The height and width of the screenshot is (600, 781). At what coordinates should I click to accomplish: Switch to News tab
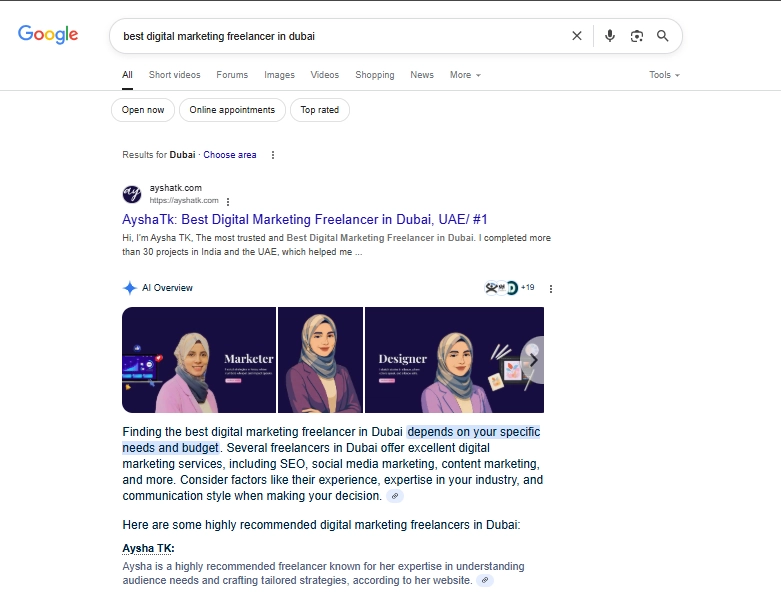click(x=422, y=75)
